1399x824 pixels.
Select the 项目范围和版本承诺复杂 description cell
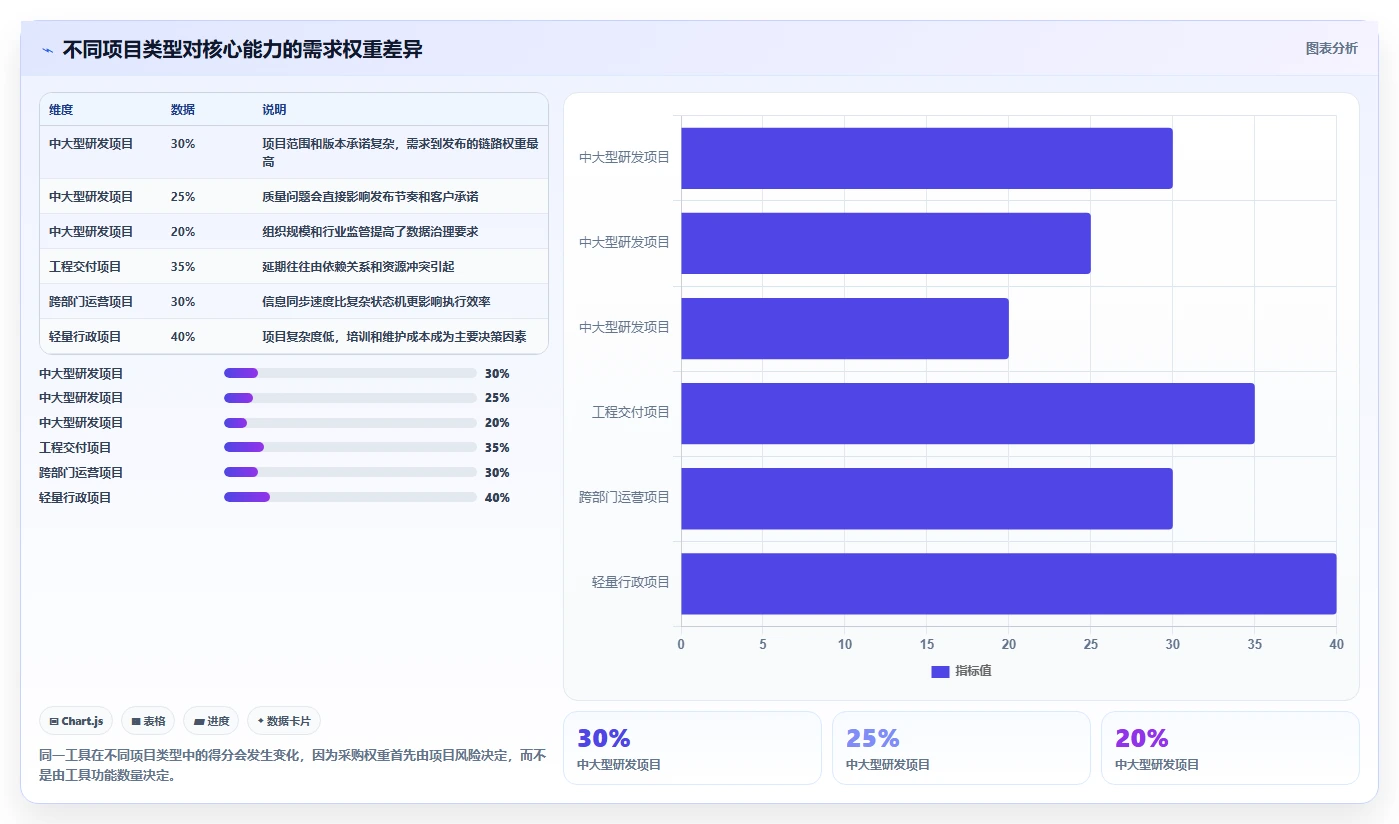click(x=401, y=152)
